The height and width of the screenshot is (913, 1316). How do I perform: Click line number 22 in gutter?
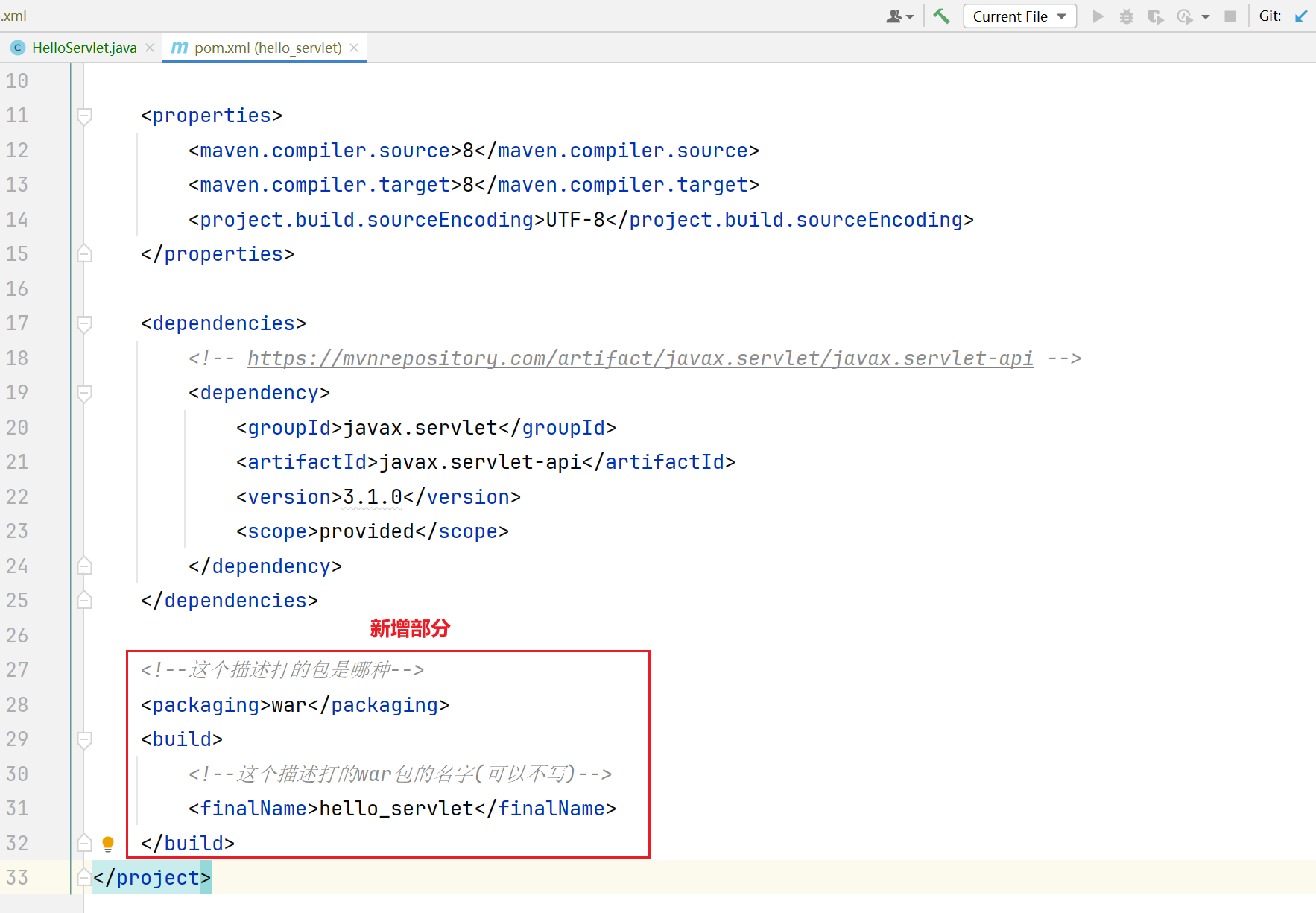click(x=17, y=497)
